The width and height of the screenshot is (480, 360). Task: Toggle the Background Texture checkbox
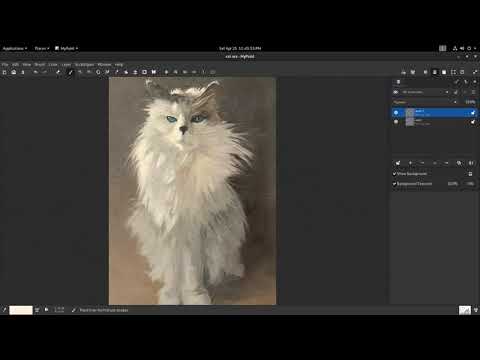[394, 184]
